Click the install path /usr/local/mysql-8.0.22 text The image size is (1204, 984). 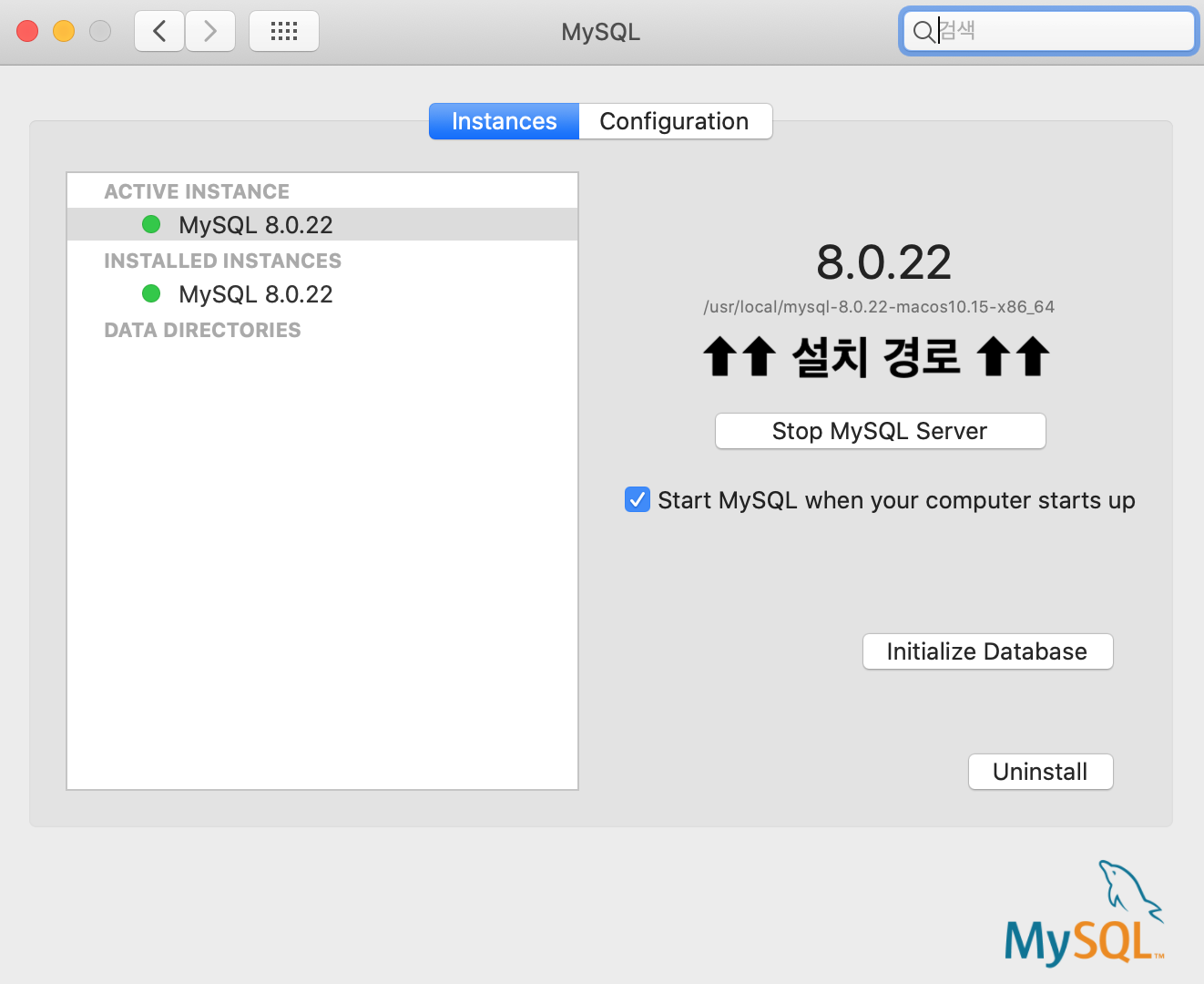879,307
